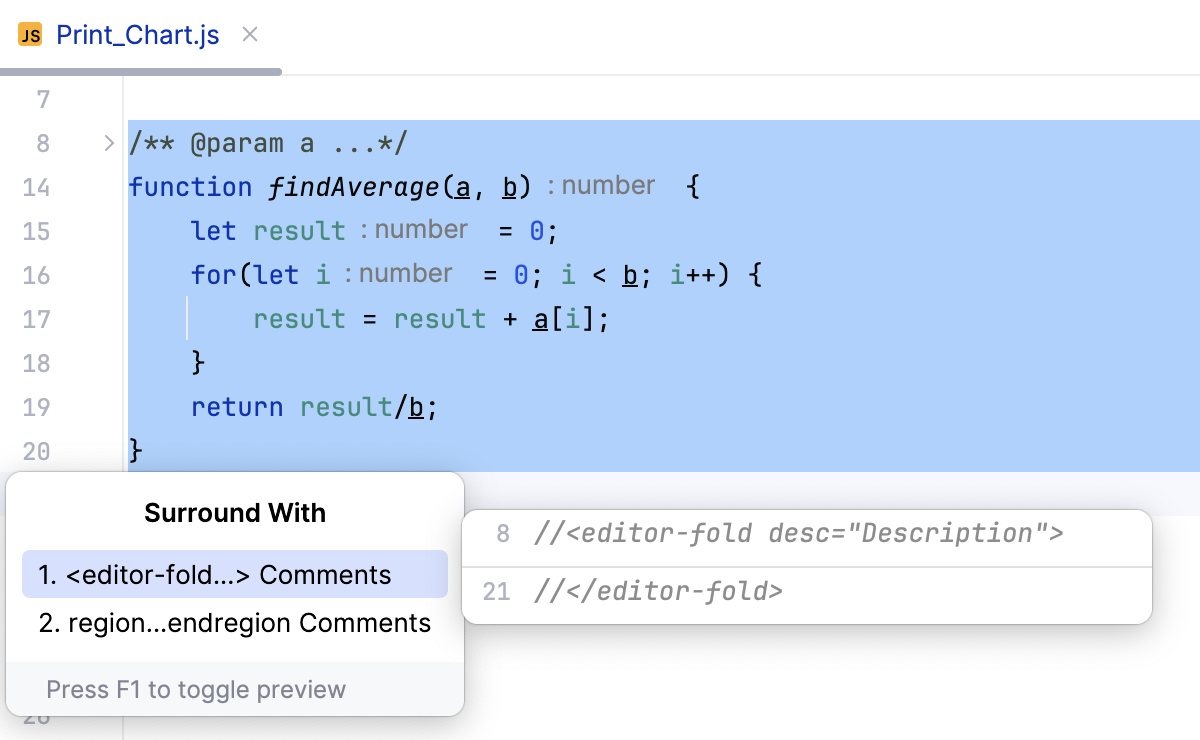Click the findAverage function name

click(353, 187)
